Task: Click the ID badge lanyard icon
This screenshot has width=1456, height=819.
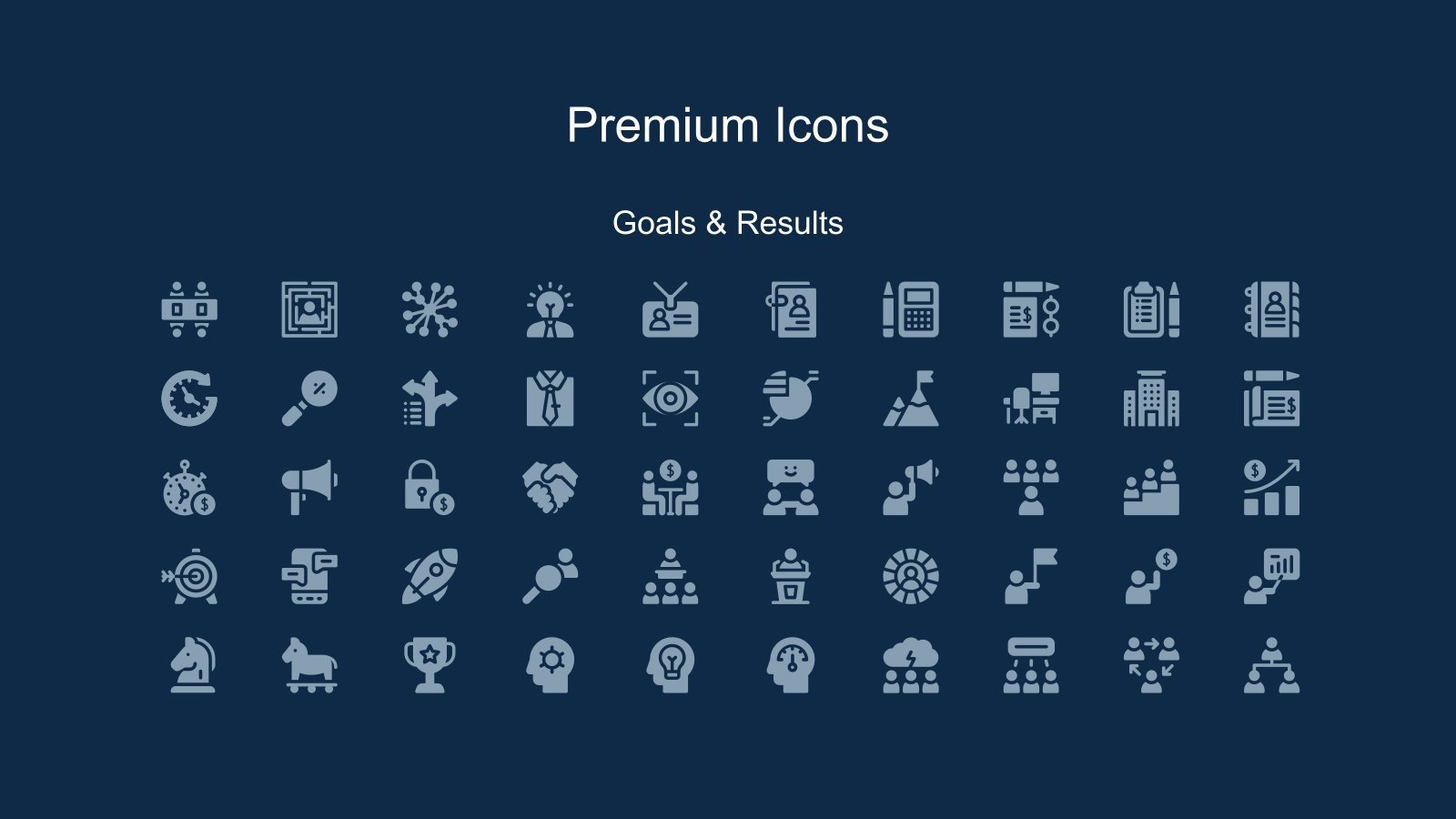Action: 671,309
